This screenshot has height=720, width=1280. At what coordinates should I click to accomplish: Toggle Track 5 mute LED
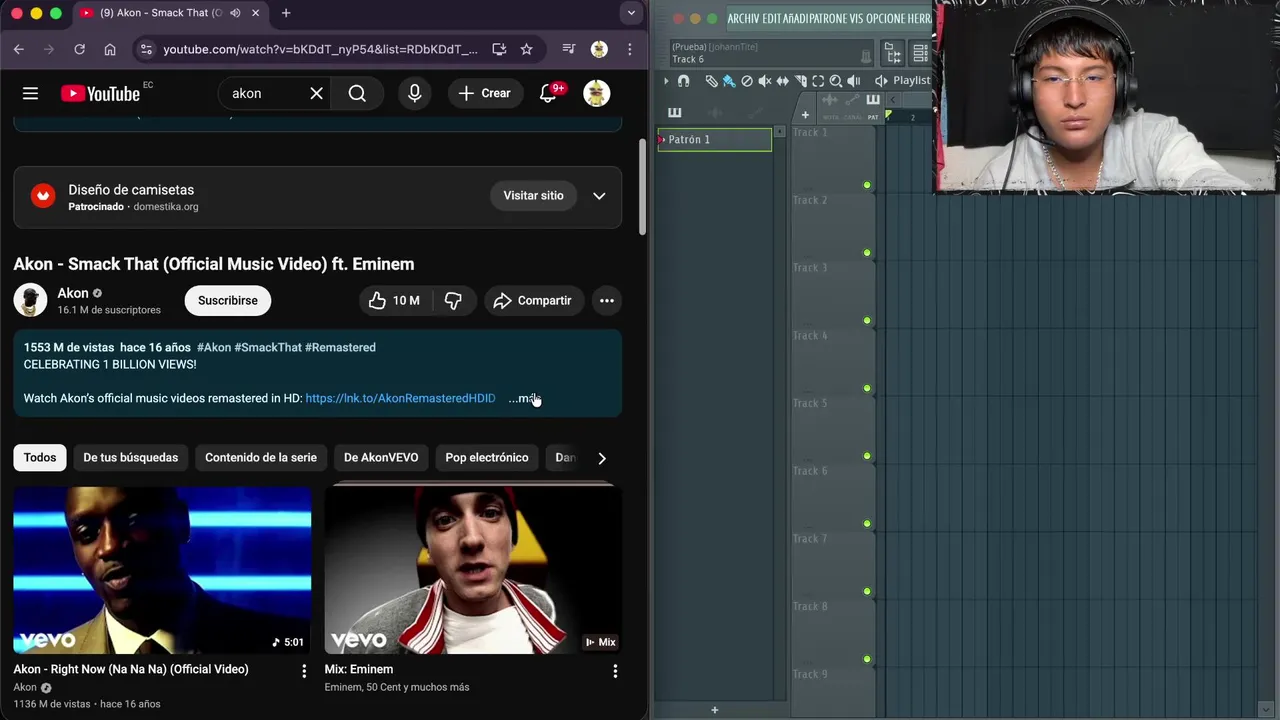click(867, 456)
